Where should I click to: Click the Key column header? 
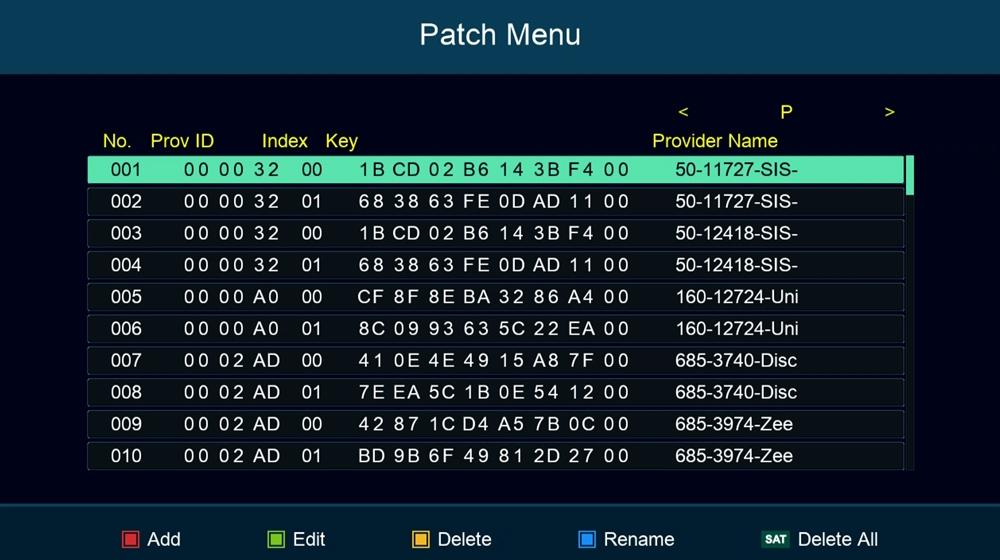click(341, 141)
